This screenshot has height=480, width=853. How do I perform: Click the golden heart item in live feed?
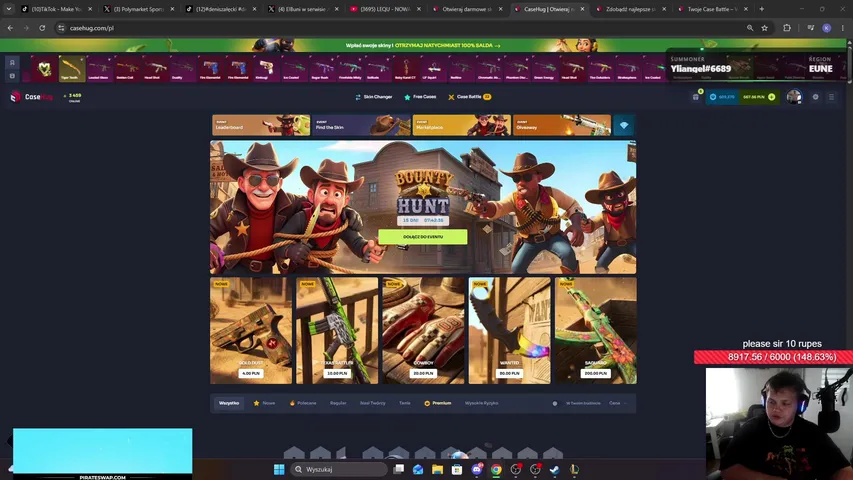coord(44,69)
